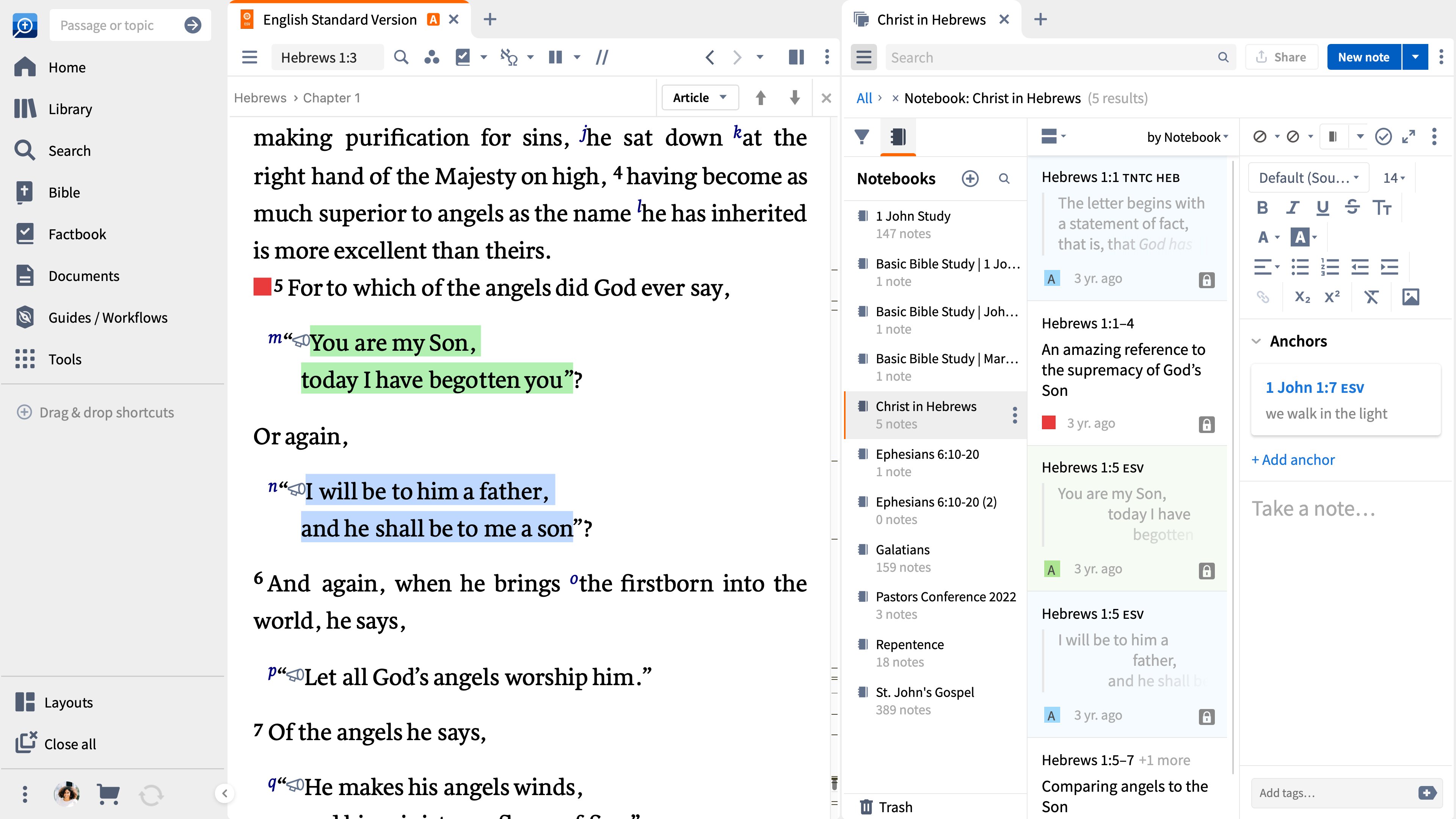Open the by Notebook sort dropdown
The image size is (1456, 819).
[1187, 137]
